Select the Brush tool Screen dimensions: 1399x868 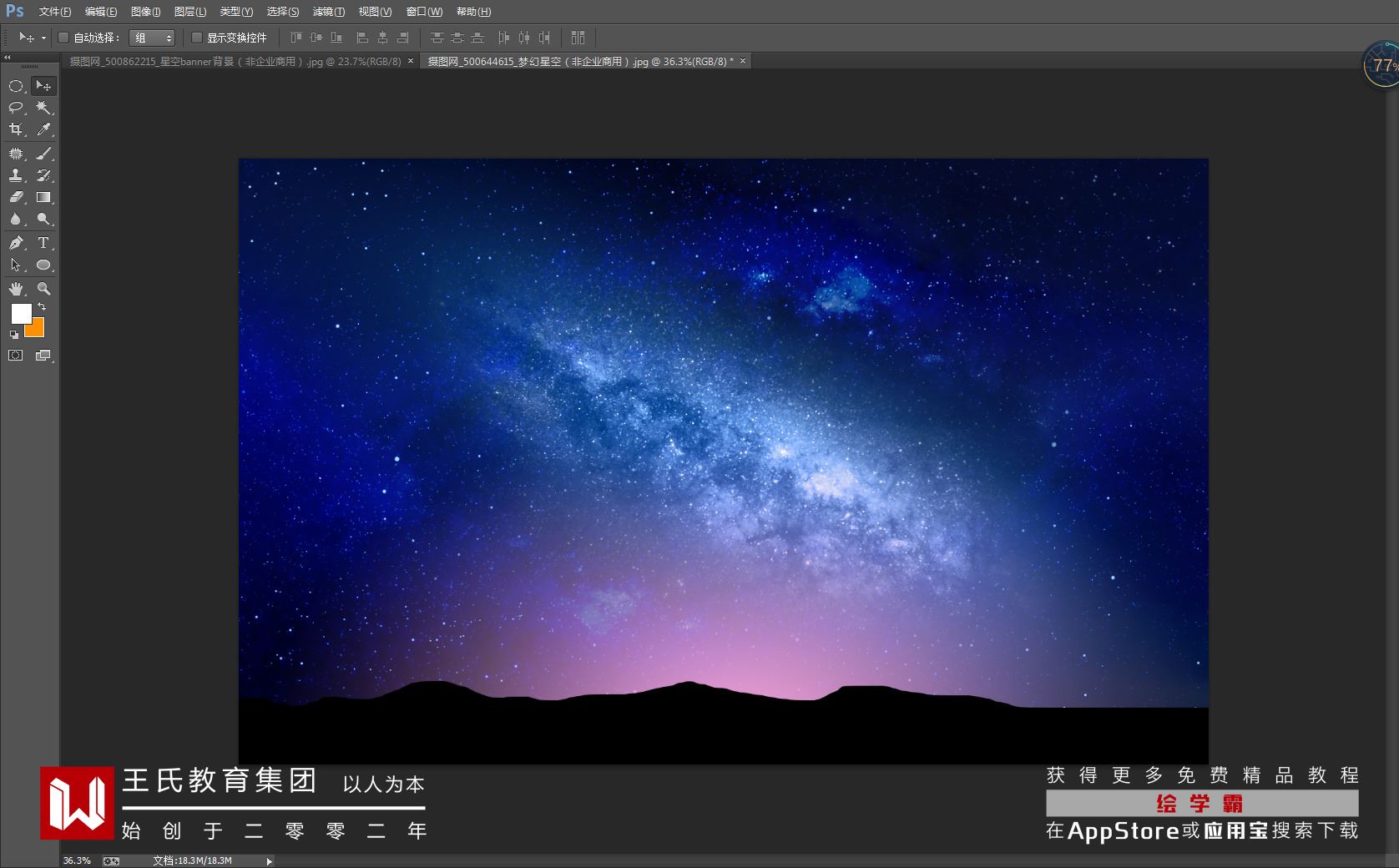click(43, 154)
